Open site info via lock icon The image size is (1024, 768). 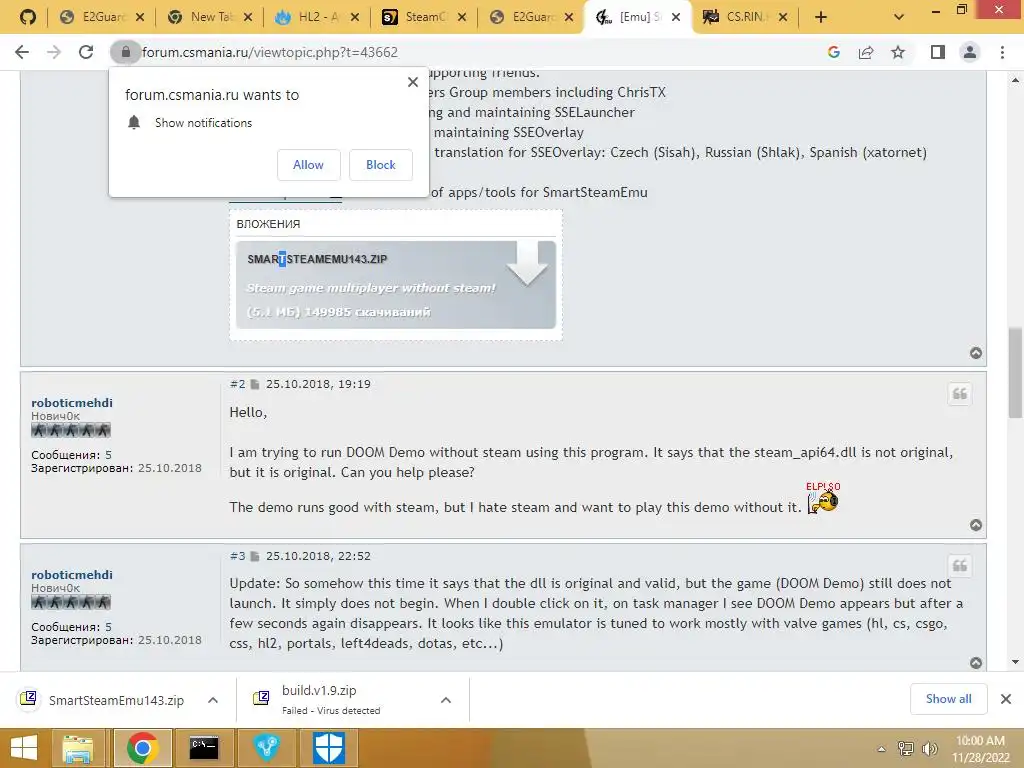click(x=125, y=52)
